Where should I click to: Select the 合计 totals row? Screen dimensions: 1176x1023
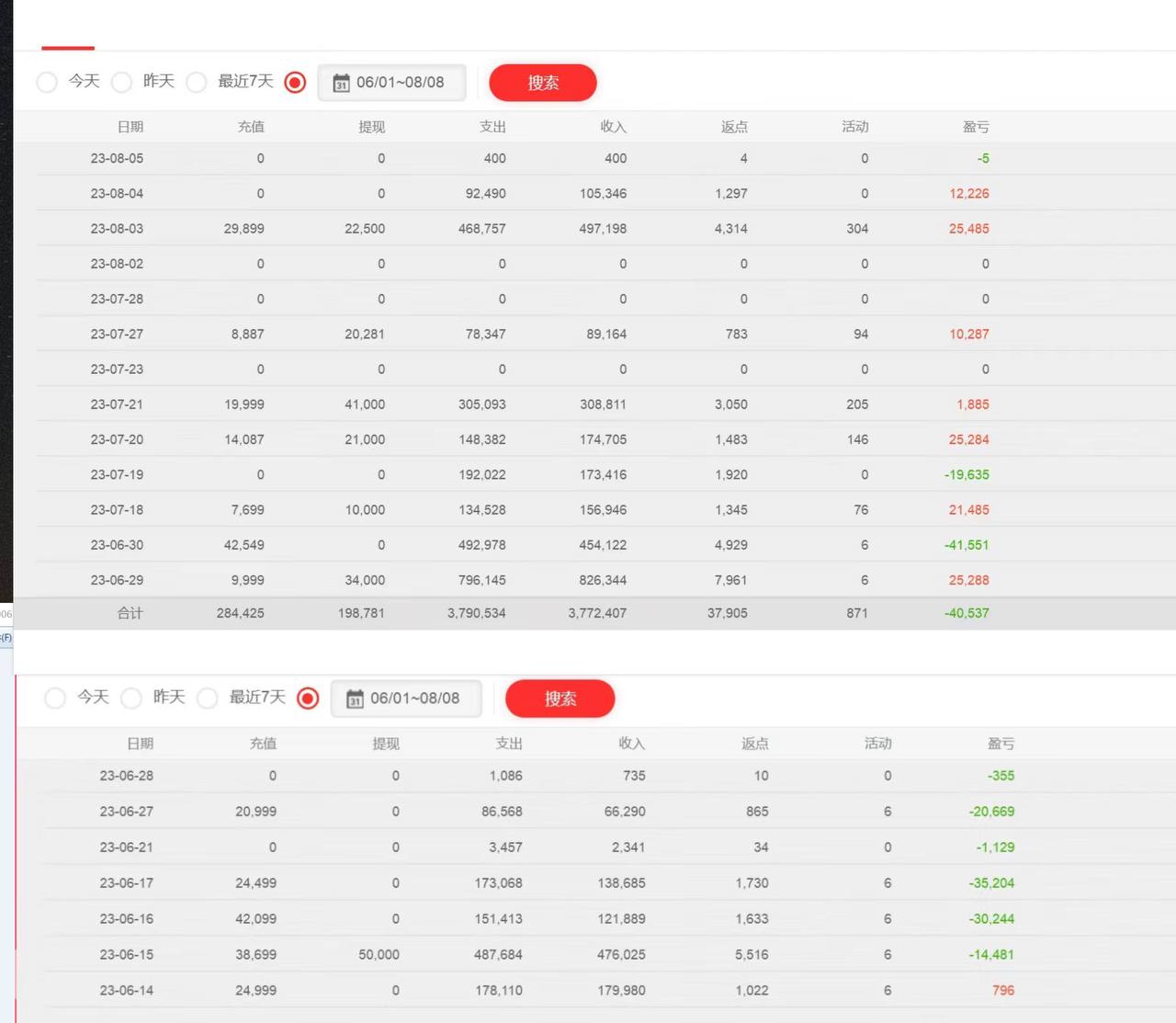[x=130, y=612]
